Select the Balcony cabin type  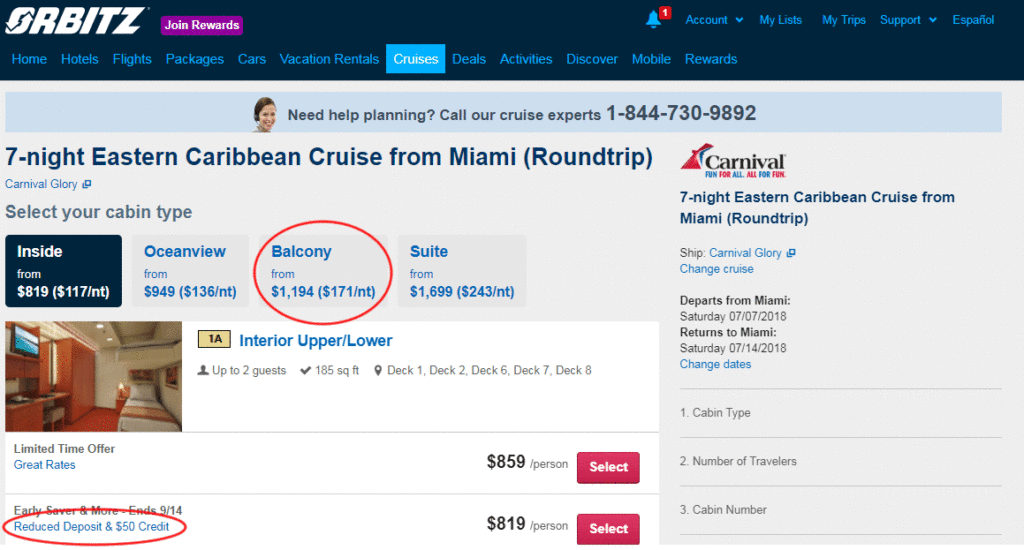pos(323,271)
